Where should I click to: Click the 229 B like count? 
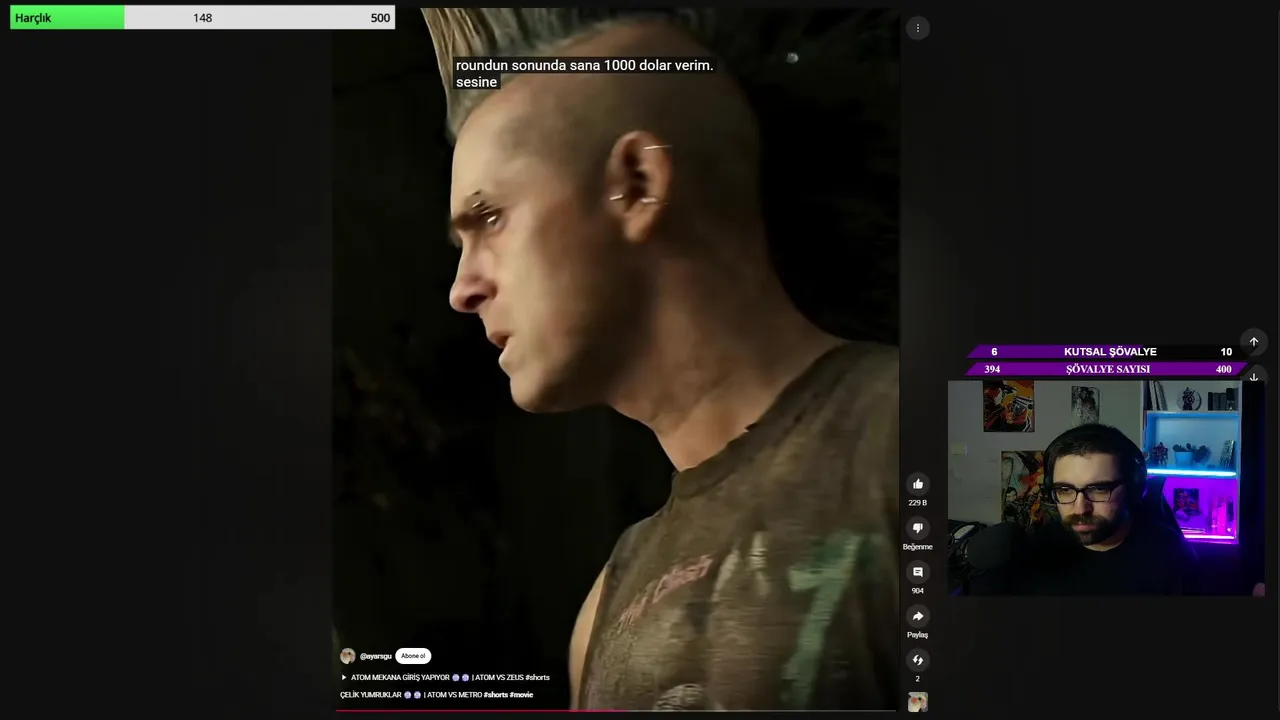(x=917, y=503)
